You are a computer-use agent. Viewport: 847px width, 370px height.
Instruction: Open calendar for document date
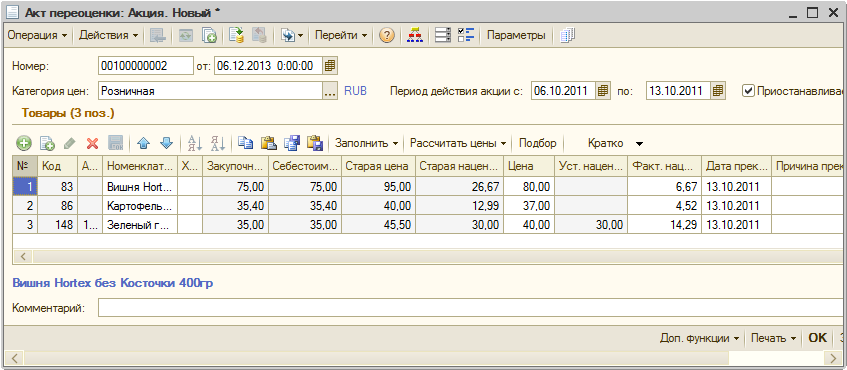click(330, 66)
